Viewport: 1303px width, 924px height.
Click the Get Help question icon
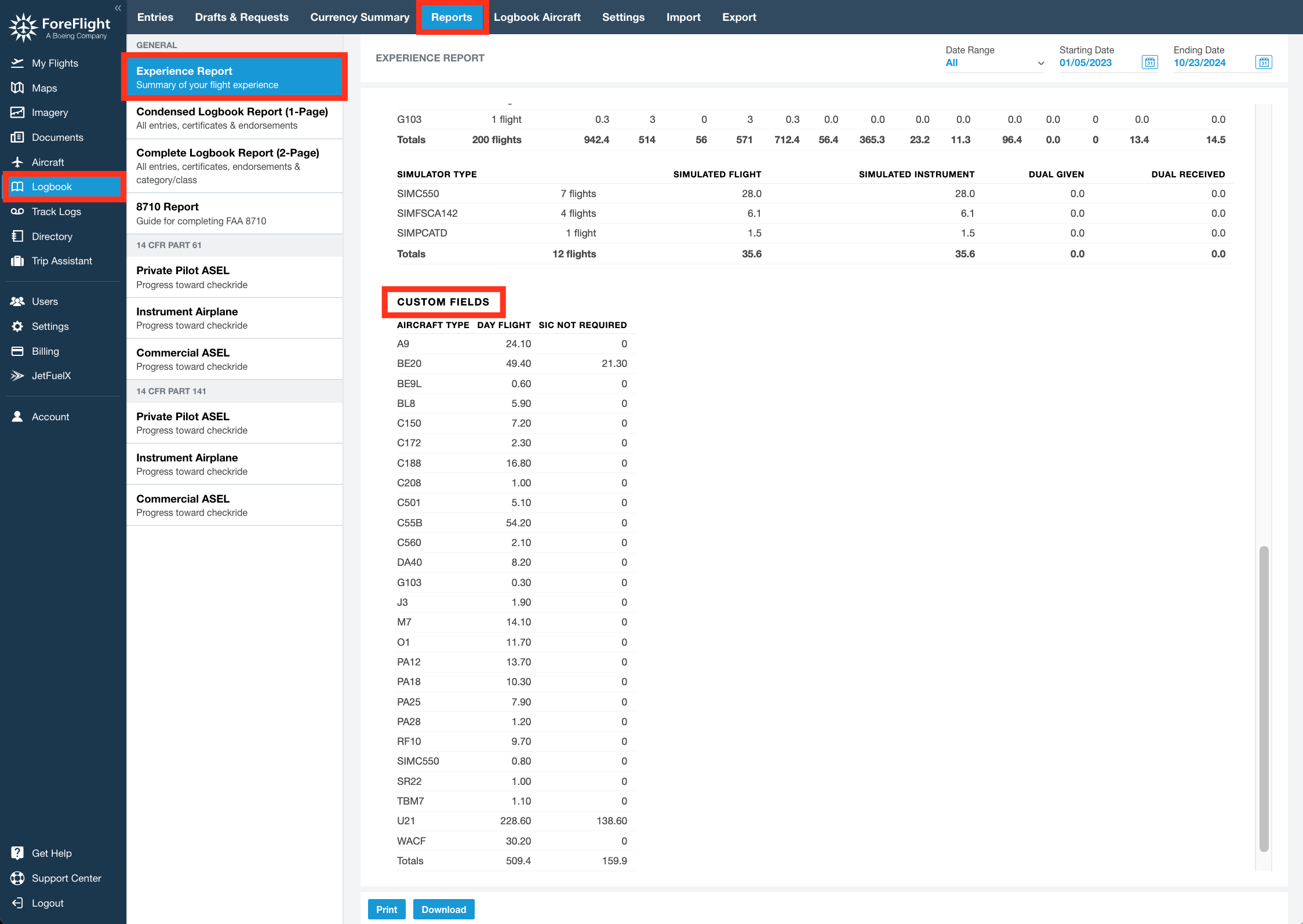tap(17, 853)
